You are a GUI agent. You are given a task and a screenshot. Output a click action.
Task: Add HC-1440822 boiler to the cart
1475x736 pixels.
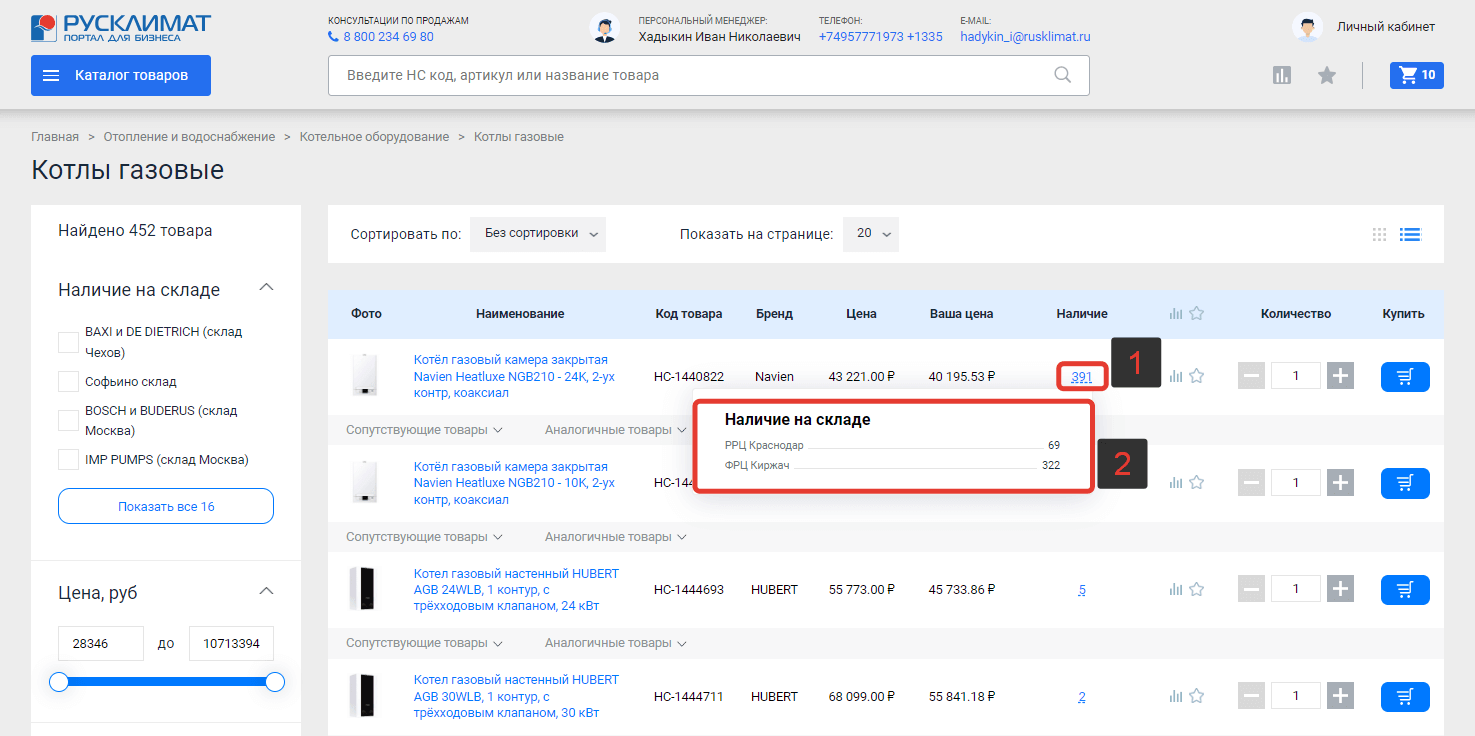click(x=1405, y=377)
